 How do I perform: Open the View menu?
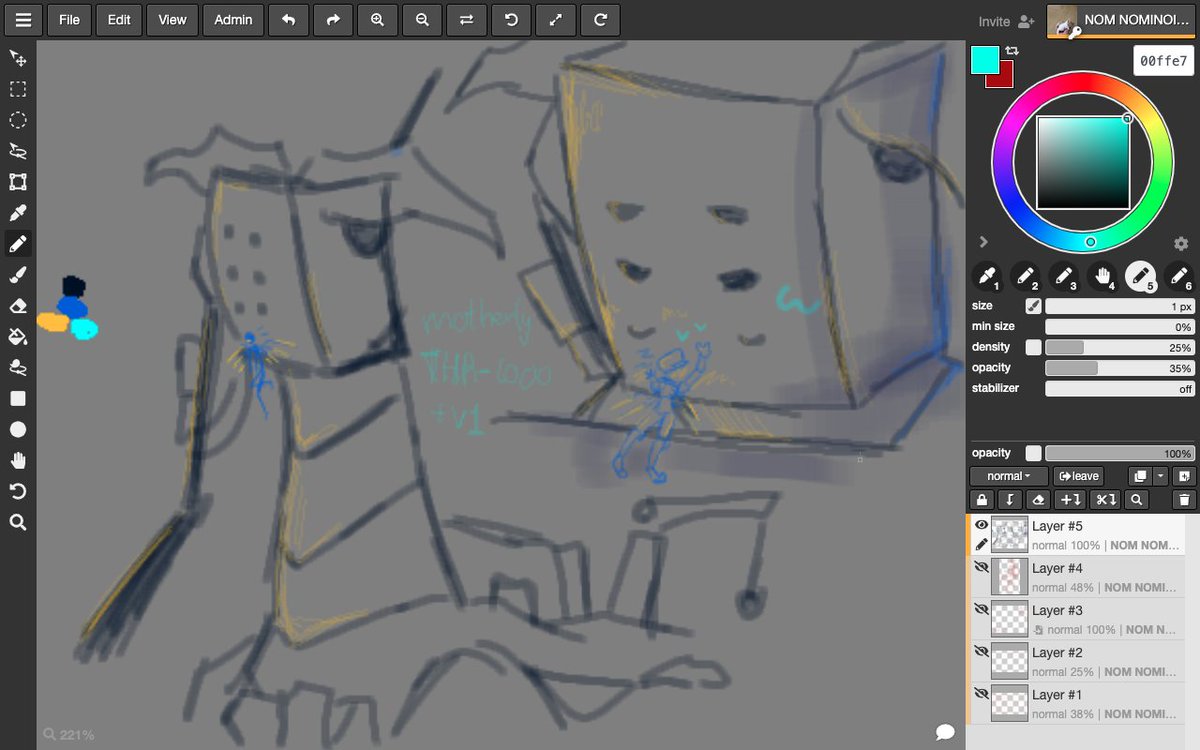pos(172,20)
